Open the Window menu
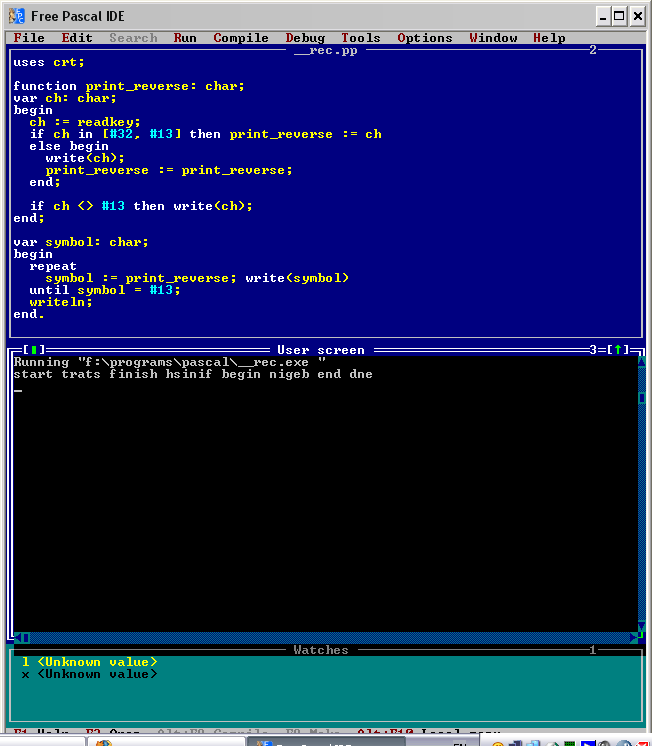Image resolution: width=652 pixels, height=746 pixels. (493, 38)
